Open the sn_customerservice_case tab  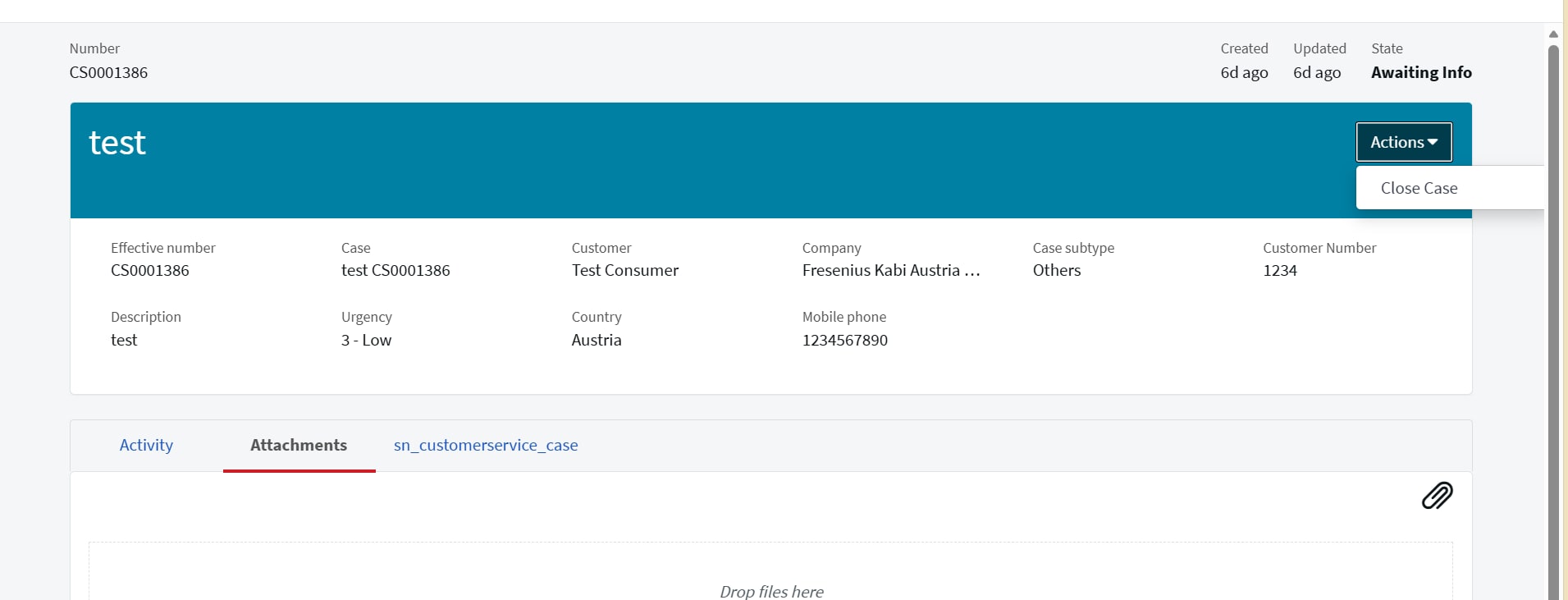coord(486,445)
